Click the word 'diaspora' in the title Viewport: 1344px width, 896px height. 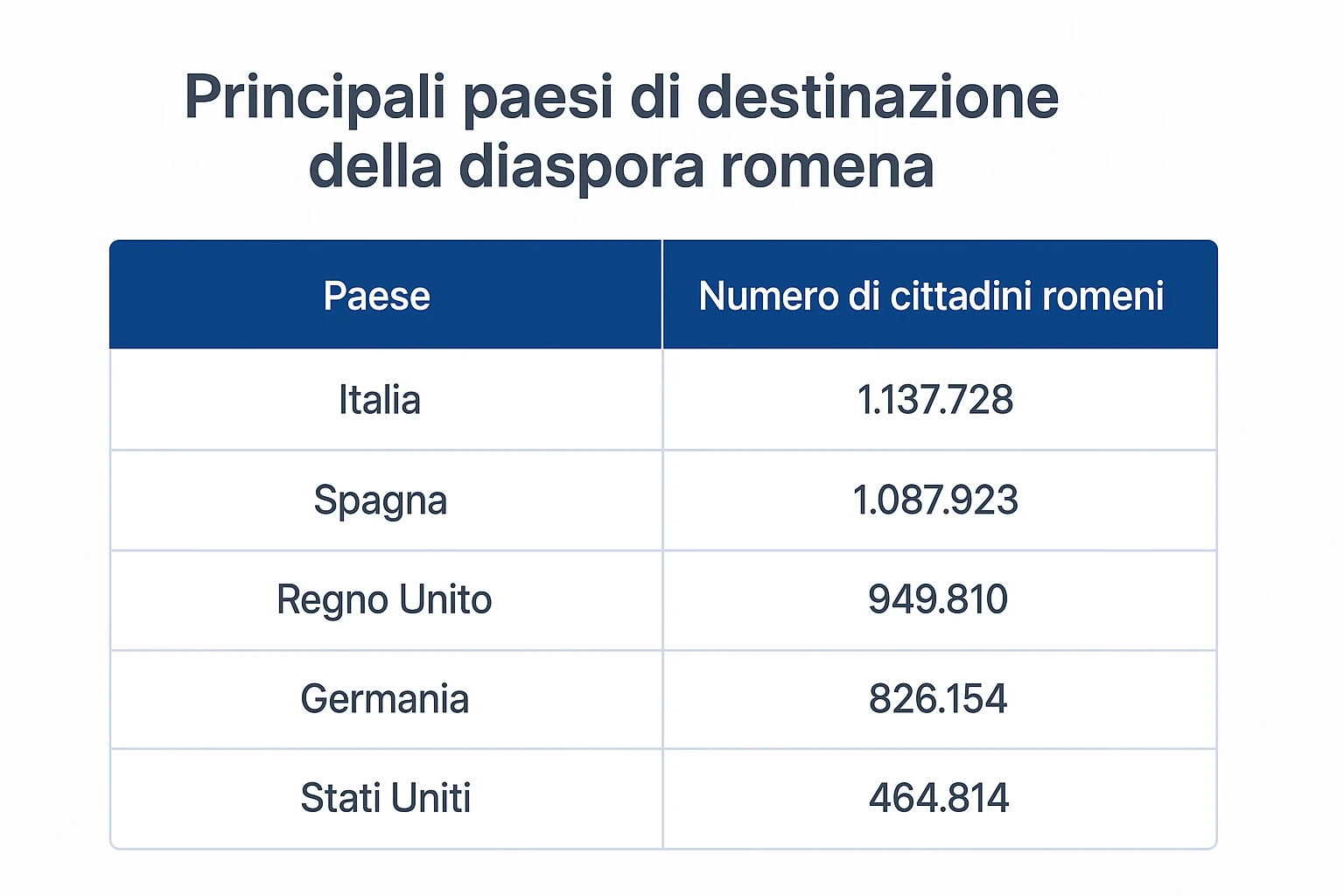coord(581,166)
